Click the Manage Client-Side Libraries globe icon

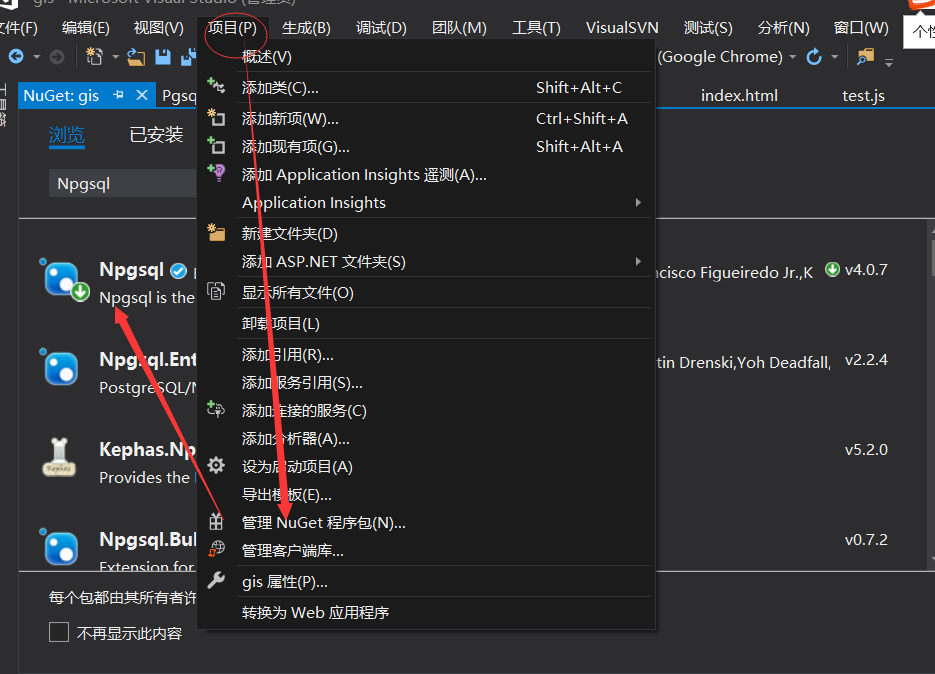tap(216, 549)
